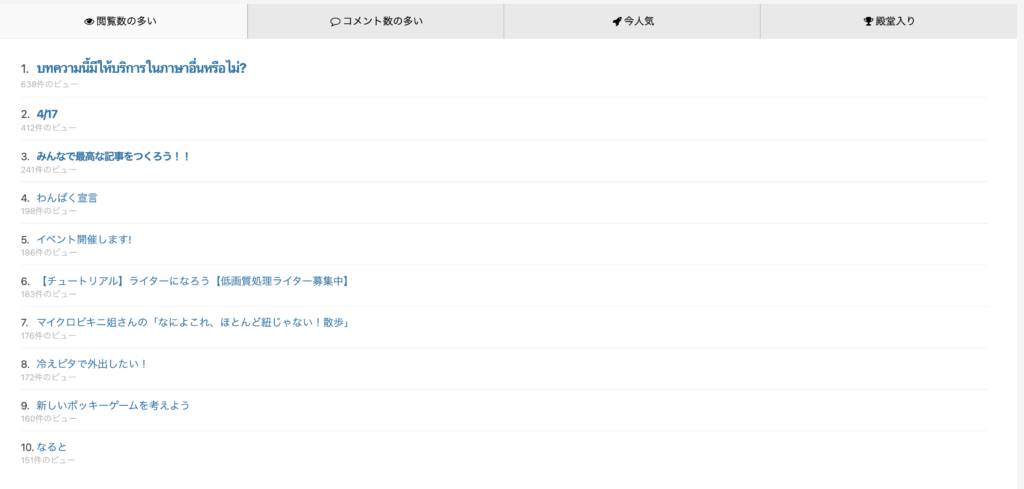This screenshot has height=489, width=1024.
Task: Click the speech bubble icon for コメント数の多い
Action: tap(335, 21)
